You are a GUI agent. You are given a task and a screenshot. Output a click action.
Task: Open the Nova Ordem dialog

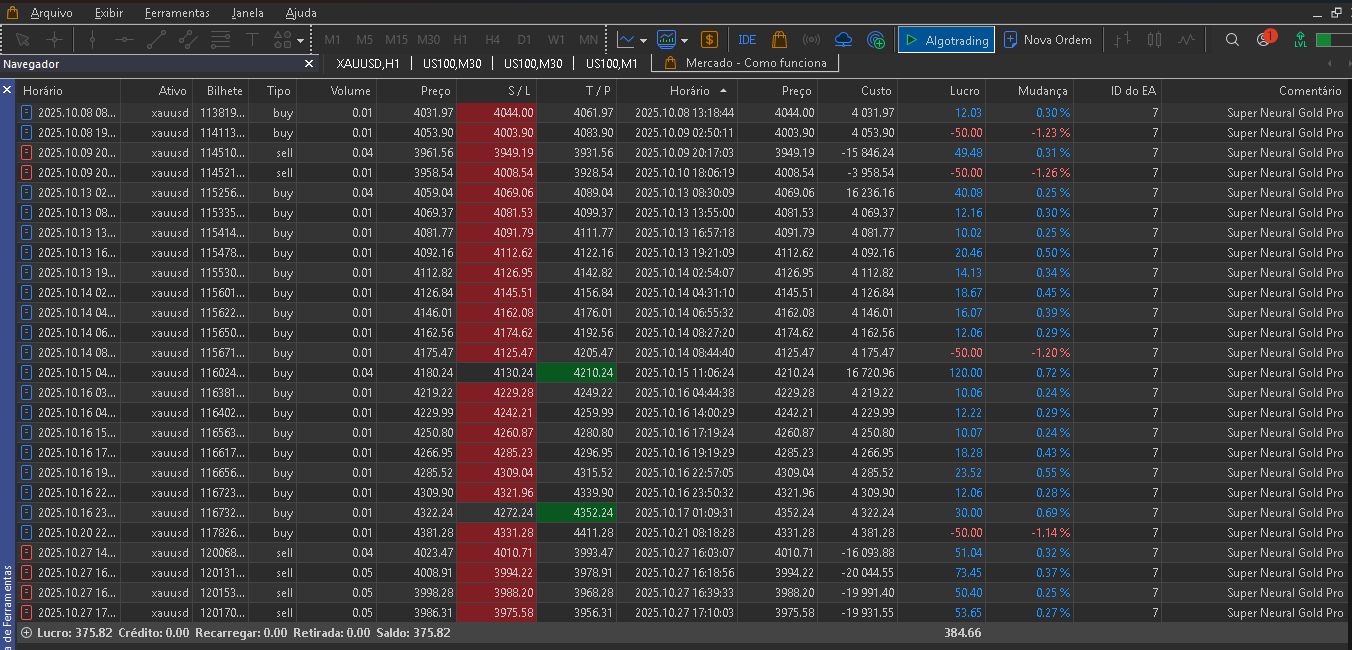(x=1049, y=40)
